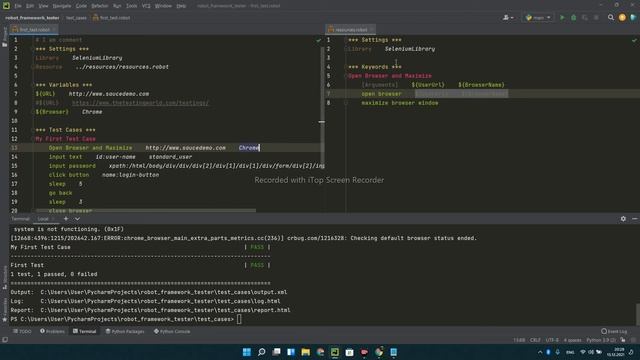Click the terminal command prompt input
Screen dimensions: 640x360
pyautogui.click(x=239, y=319)
